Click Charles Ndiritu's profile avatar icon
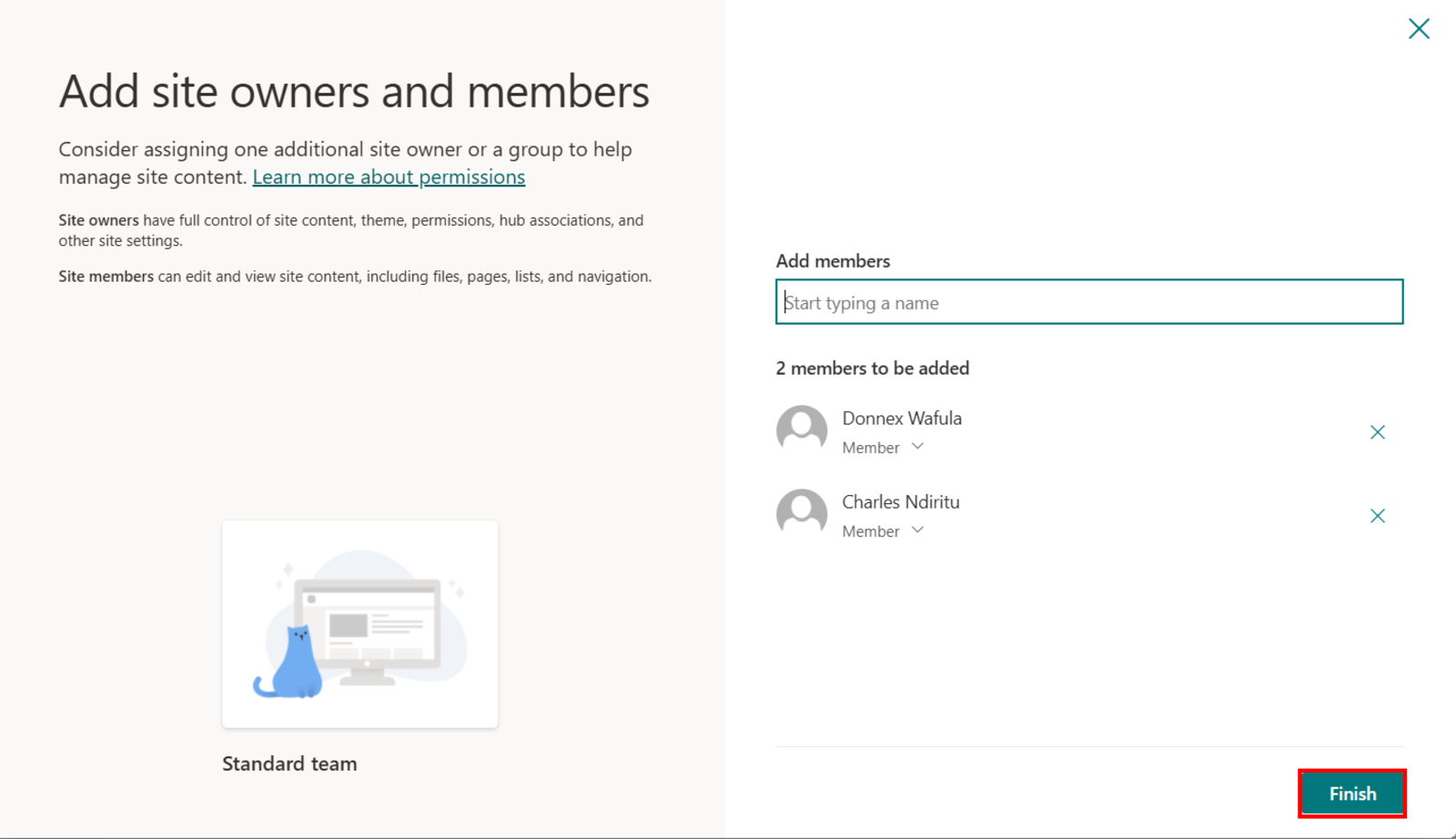Image resolution: width=1456 pixels, height=839 pixels. [x=801, y=513]
